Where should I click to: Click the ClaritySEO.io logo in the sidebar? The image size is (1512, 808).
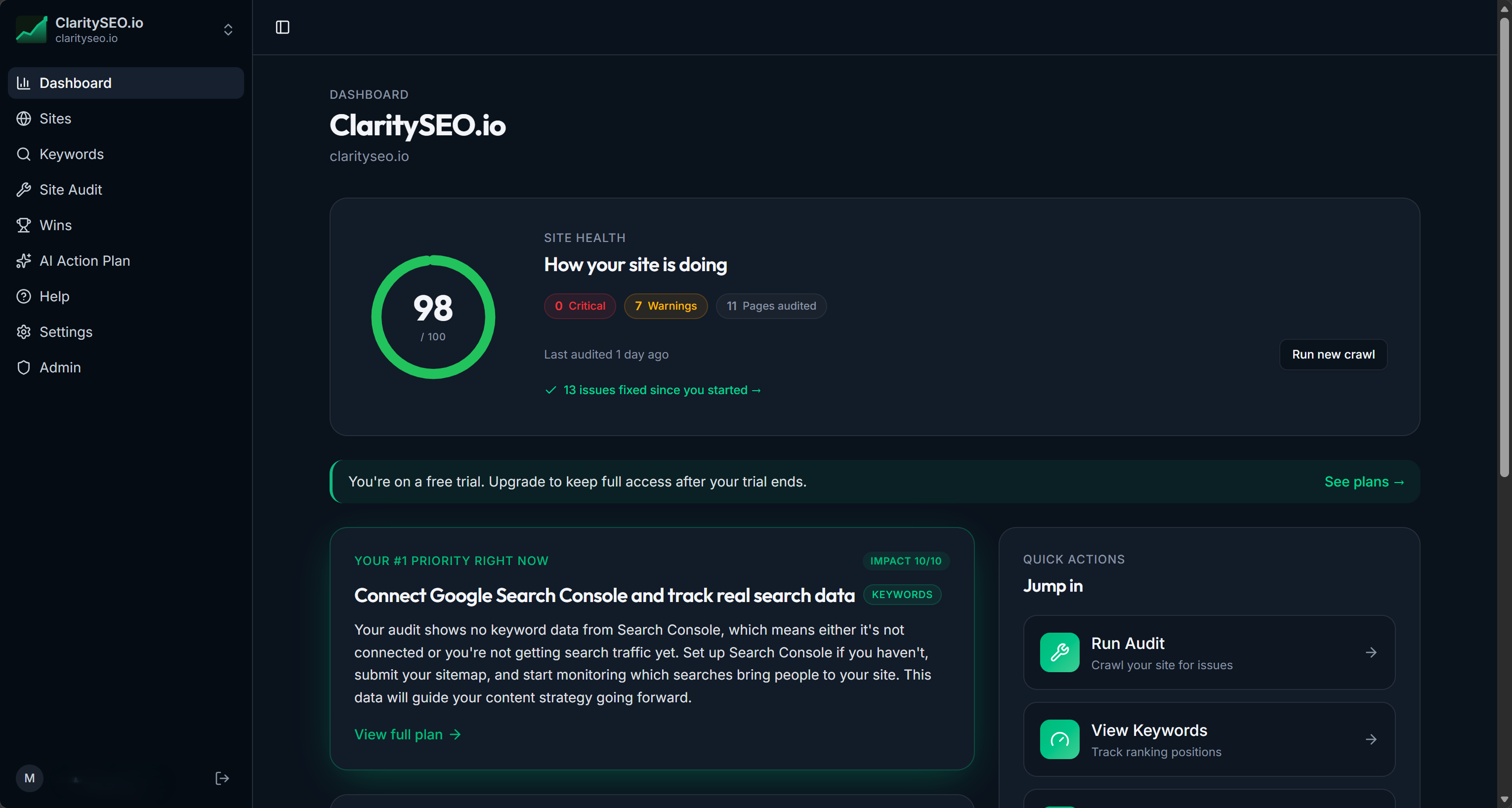31,29
